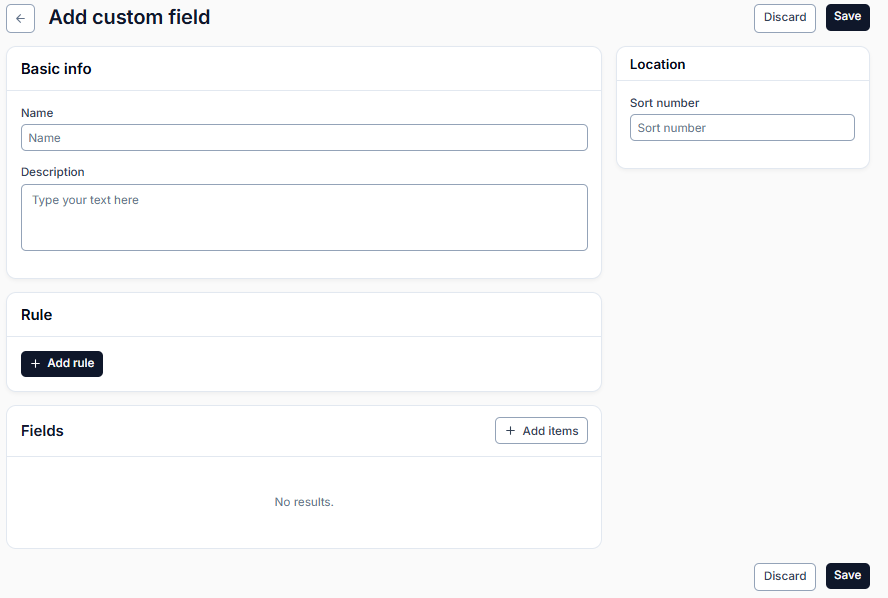Go back using the left arrow icon
This screenshot has width=888, height=598.
coord(20,19)
